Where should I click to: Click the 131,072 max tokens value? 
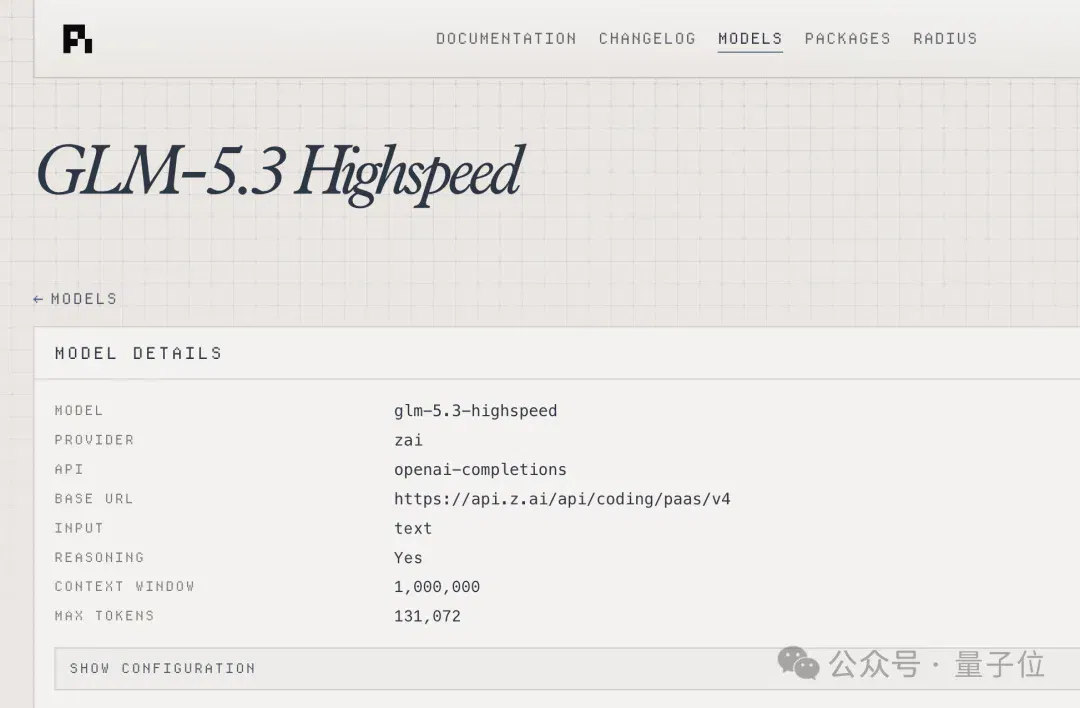tap(427, 616)
